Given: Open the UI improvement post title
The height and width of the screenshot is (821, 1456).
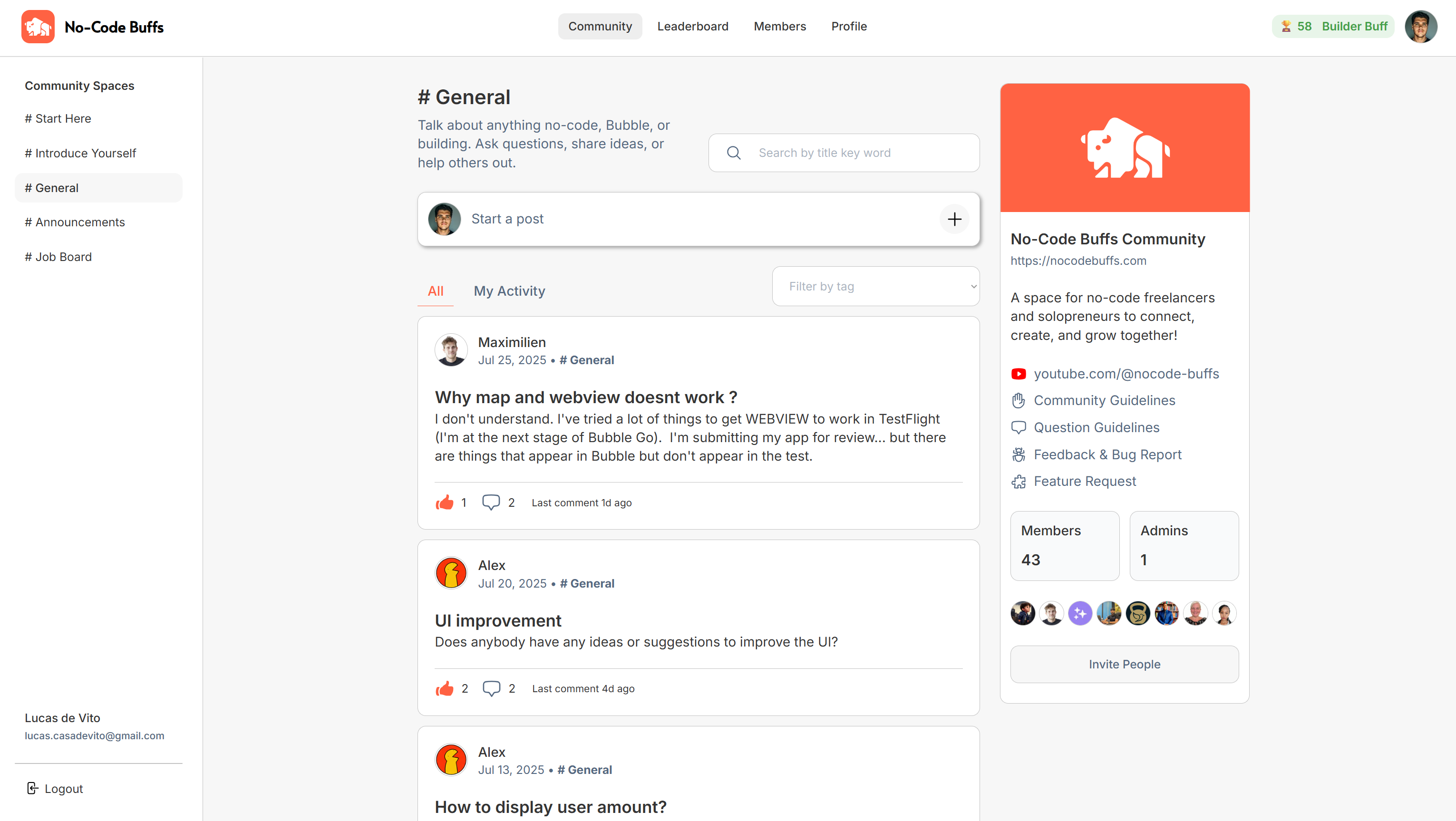Looking at the screenshot, I should click(497, 620).
